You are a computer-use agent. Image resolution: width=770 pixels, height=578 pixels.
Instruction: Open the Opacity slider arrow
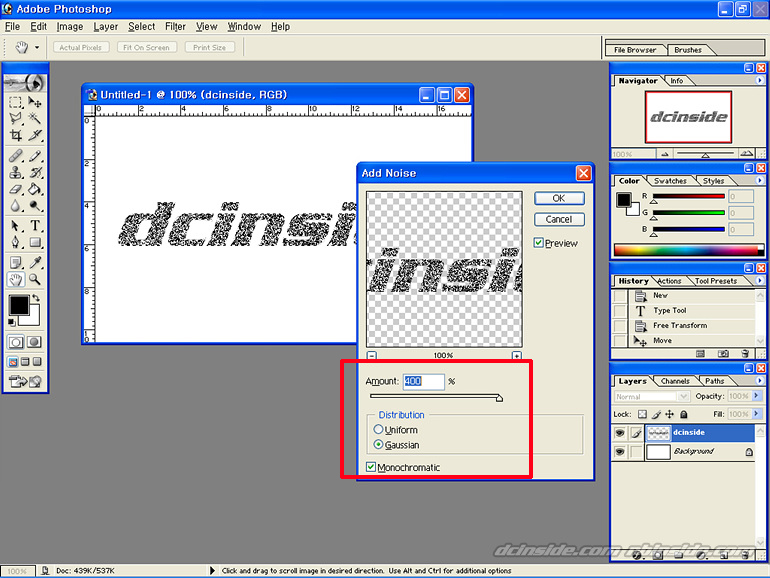coord(756,396)
